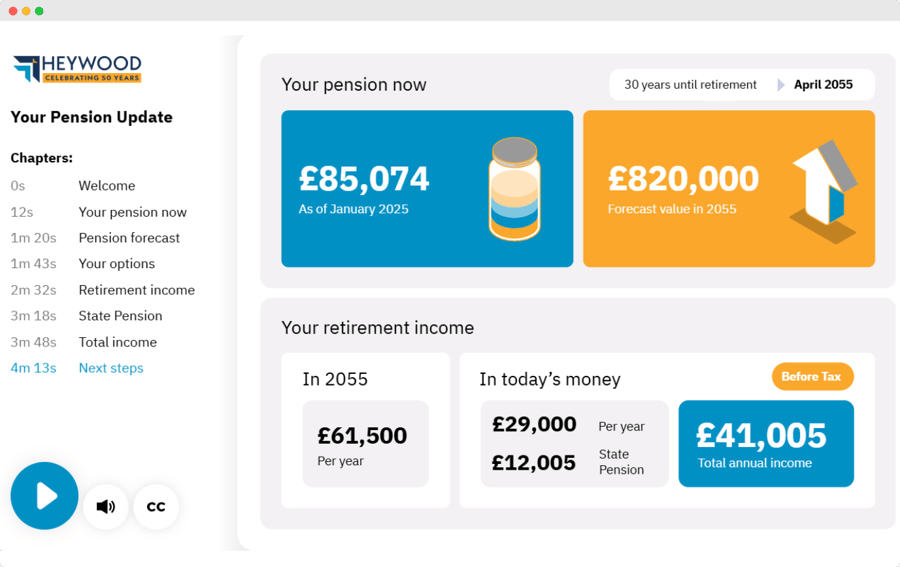Mute audio with the speaker icon
900x567 pixels.
105,506
